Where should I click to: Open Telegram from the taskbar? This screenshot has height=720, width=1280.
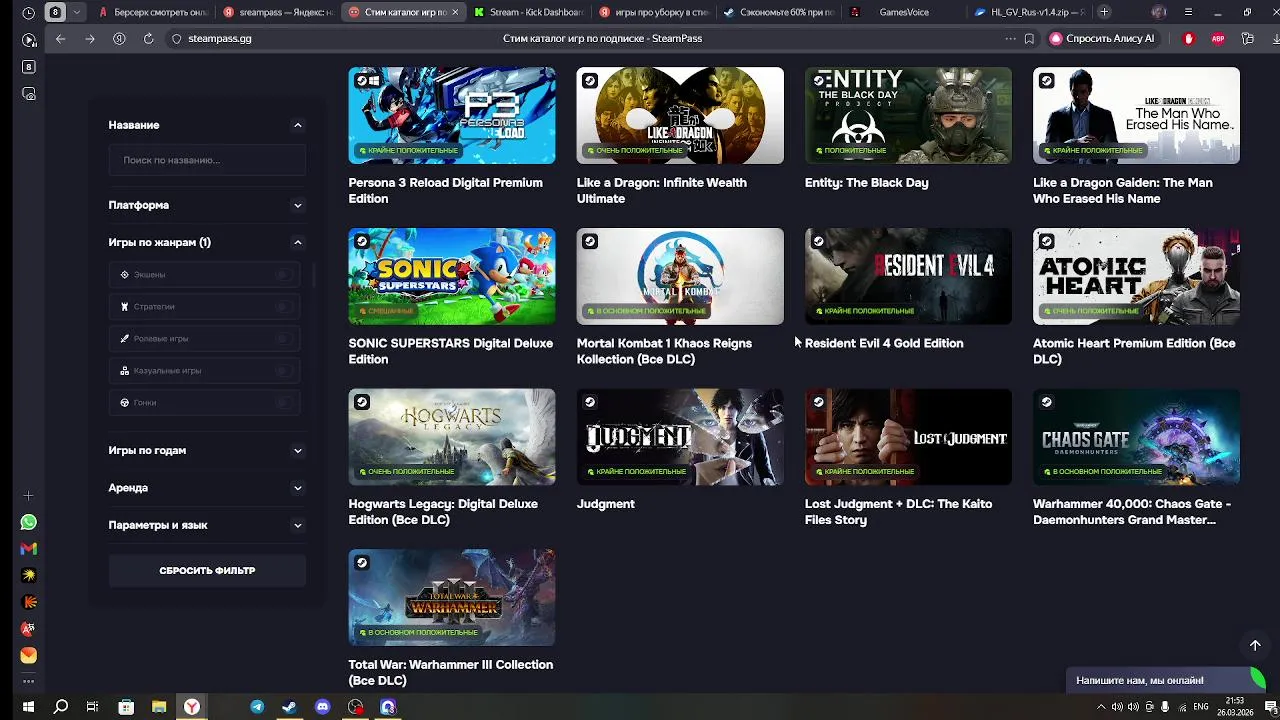tap(257, 707)
